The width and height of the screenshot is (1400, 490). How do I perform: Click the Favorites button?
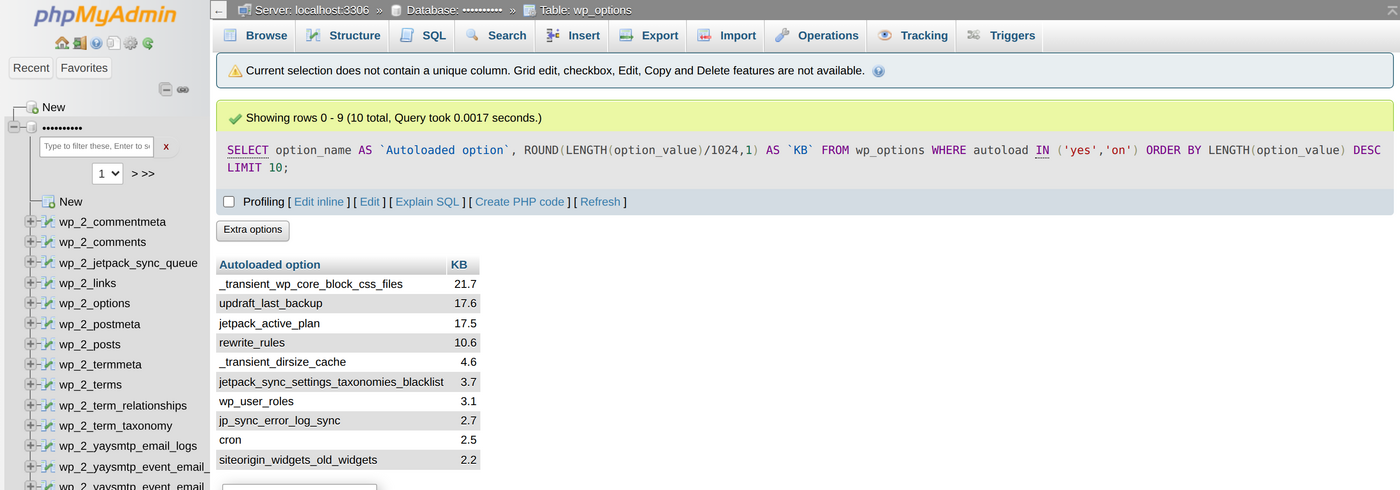pyautogui.click(x=84, y=68)
